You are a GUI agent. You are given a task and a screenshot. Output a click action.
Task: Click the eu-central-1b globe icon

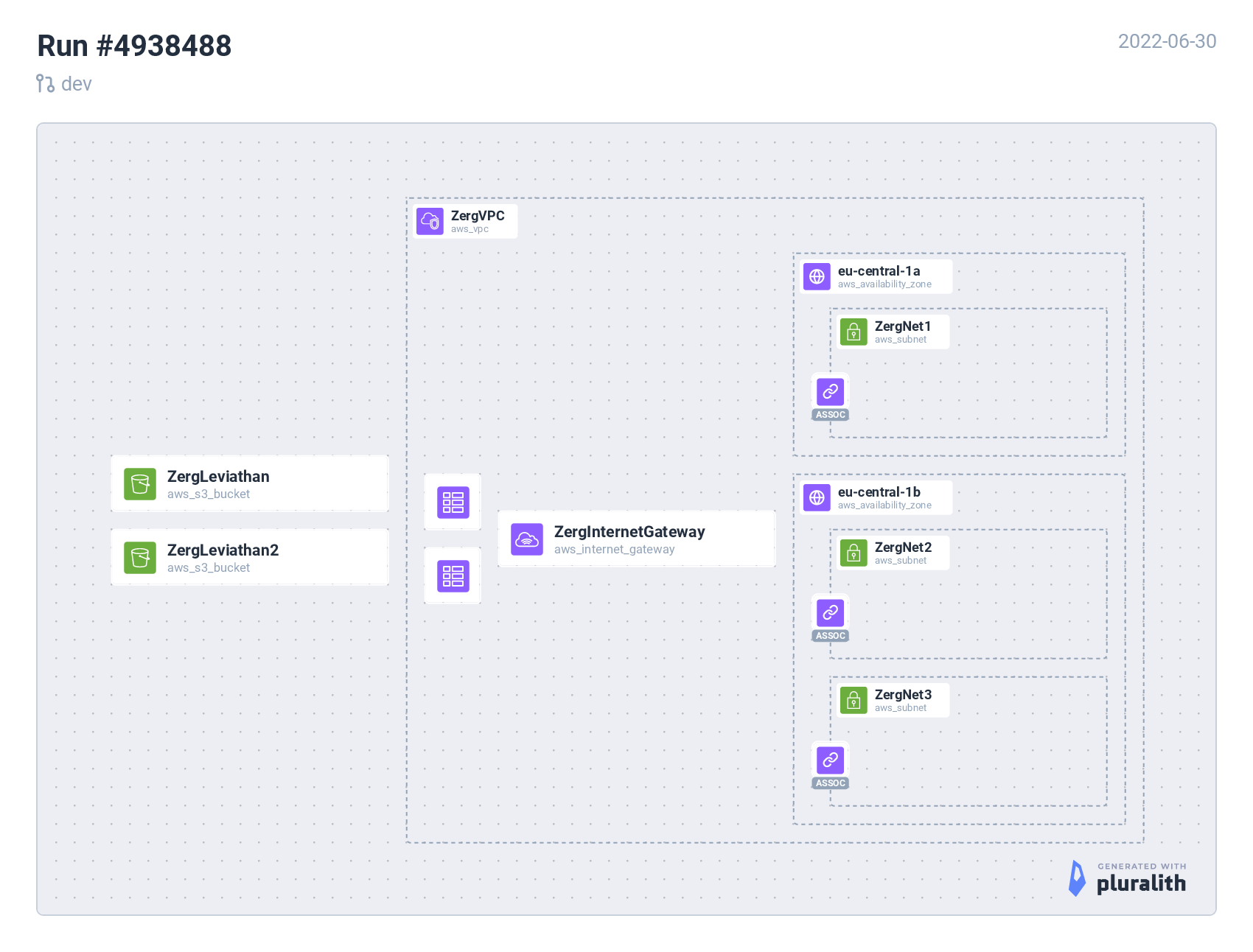817,497
